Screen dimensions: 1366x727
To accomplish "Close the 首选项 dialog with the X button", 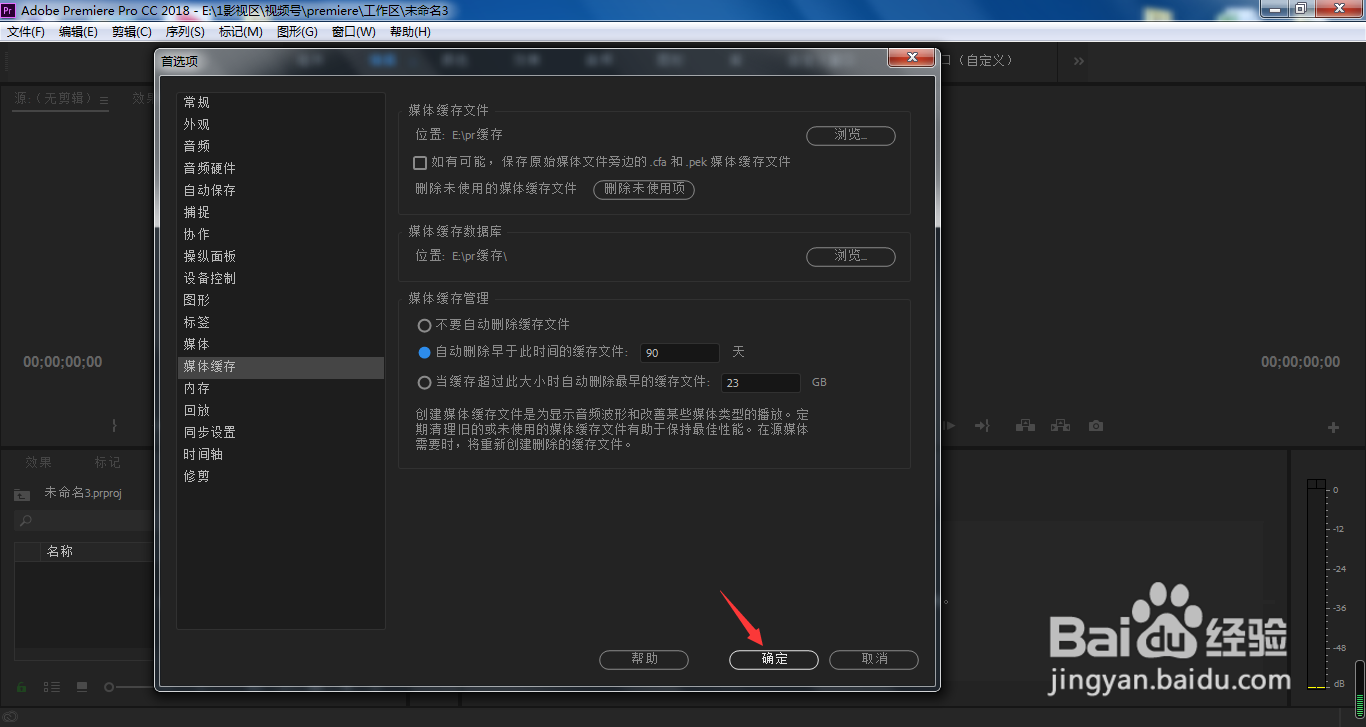I will coord(911,59).
